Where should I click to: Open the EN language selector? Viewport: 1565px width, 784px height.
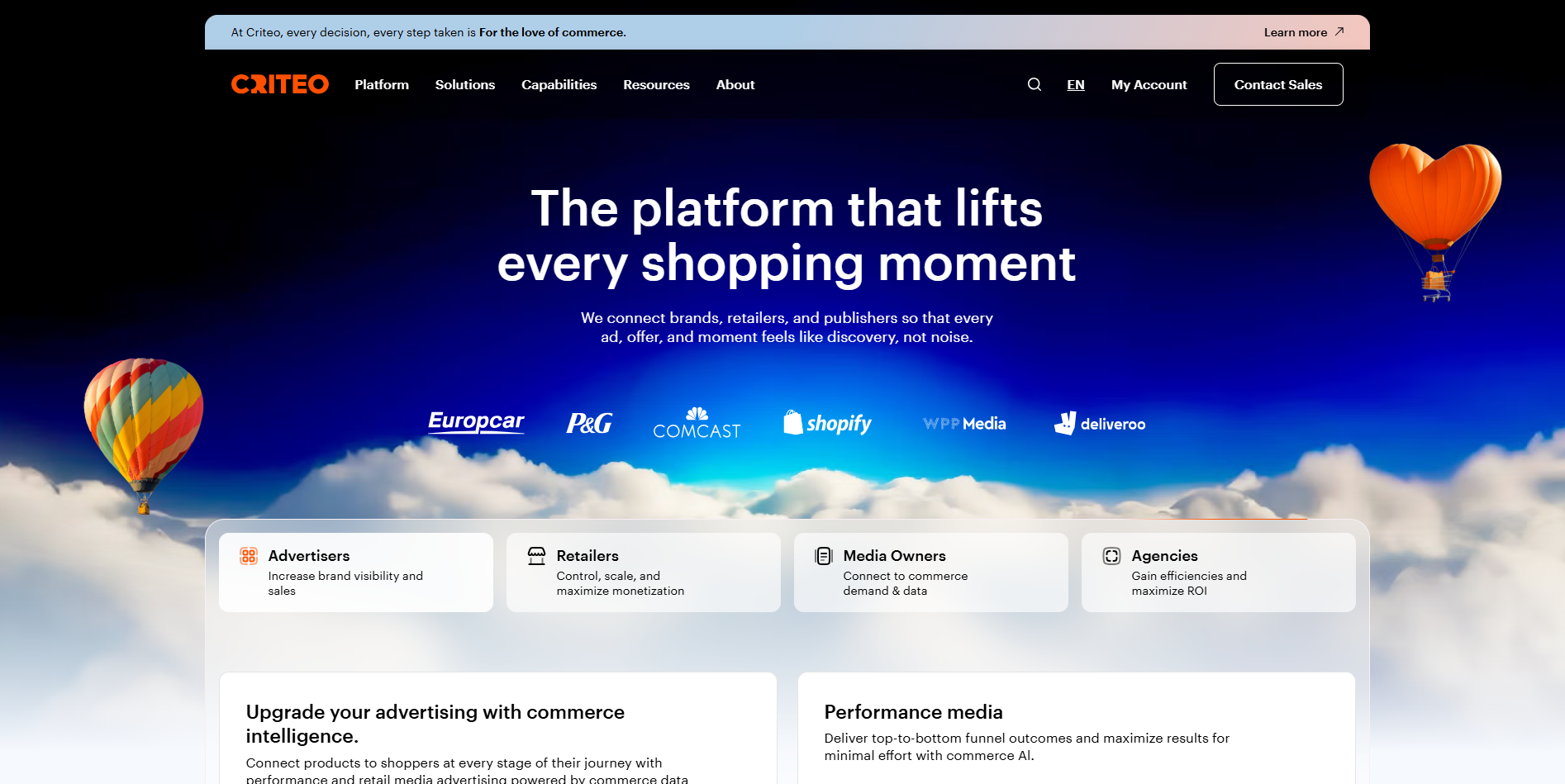pos(1076,84)
